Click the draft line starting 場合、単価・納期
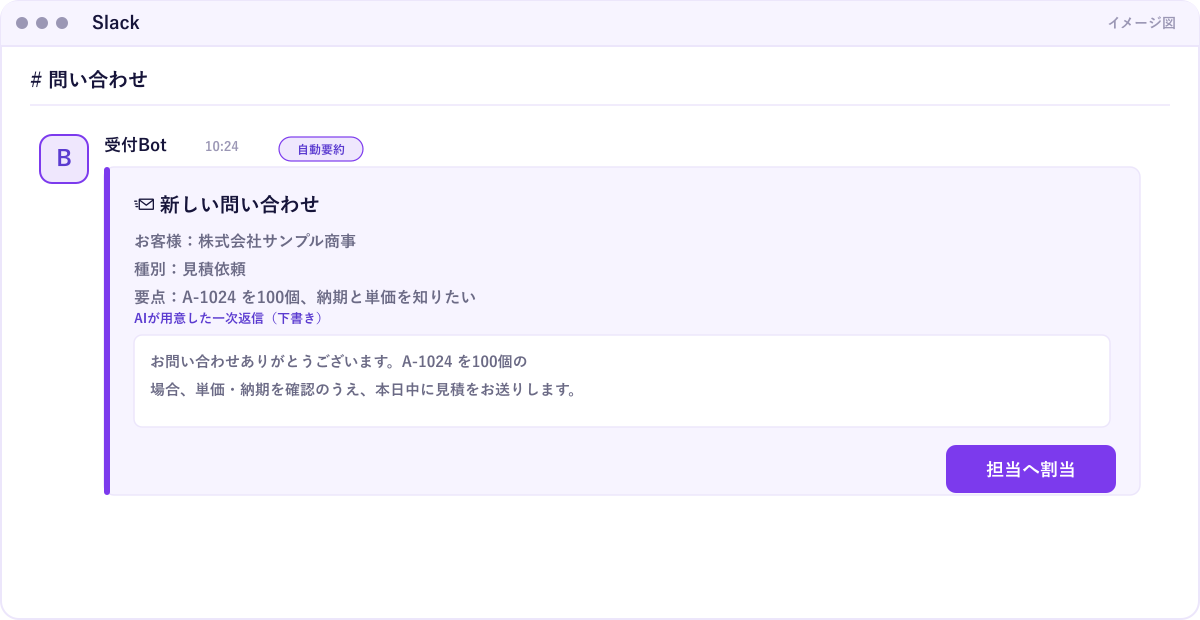 pos(363,390)
